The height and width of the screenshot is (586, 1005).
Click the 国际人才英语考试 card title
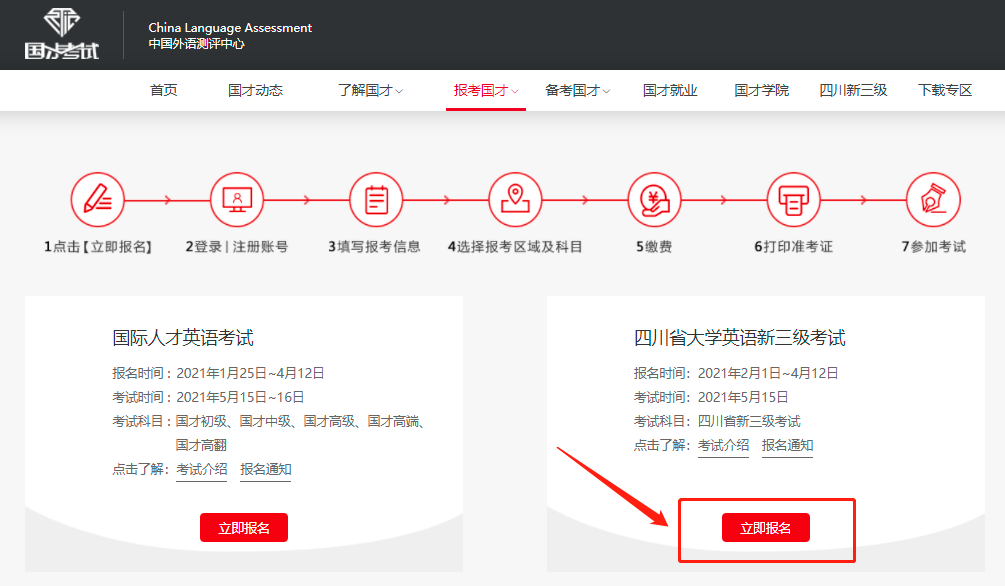(x=183, y=338)
